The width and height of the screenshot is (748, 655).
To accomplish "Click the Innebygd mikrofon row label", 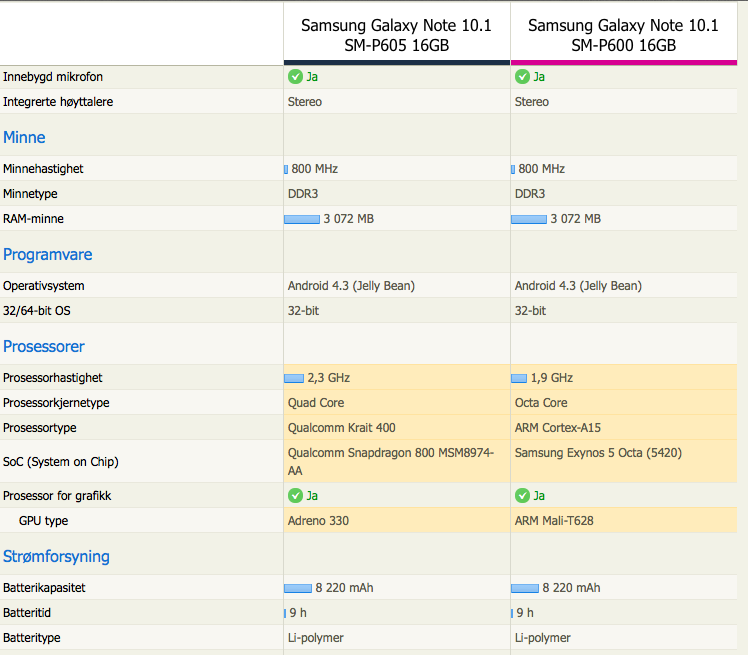I will click(53, 77).
